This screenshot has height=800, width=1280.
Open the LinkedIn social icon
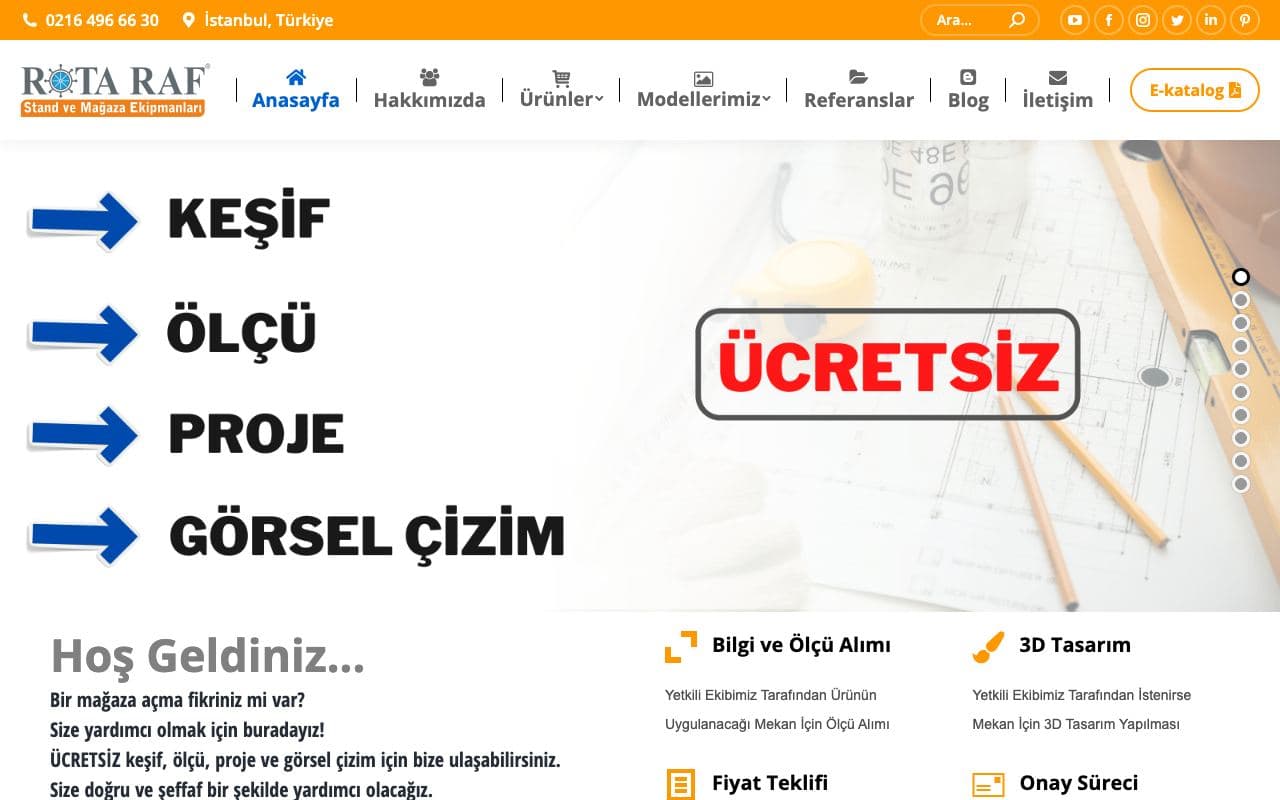click(1211, 20)
